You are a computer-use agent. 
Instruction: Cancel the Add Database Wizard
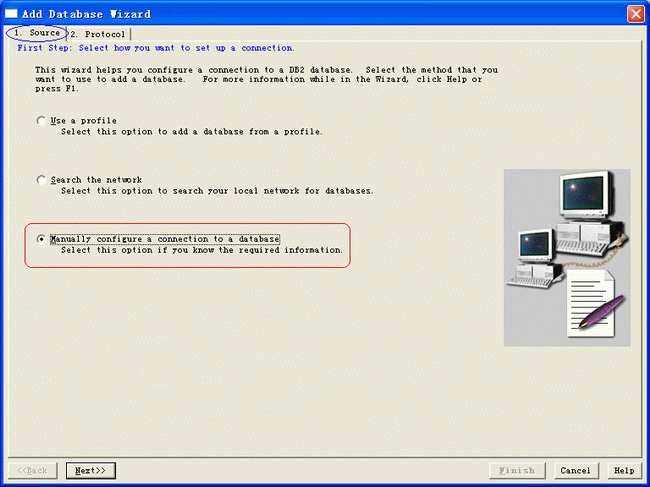(575, 470)
